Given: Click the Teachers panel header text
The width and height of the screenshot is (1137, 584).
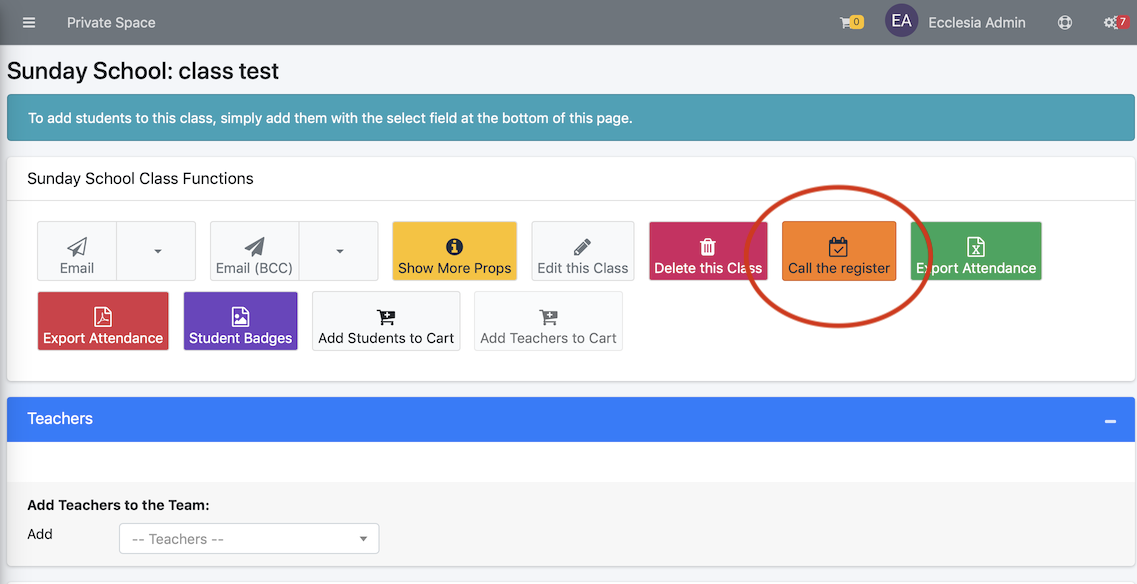Looking at the screenshot, I should point(60,419).
